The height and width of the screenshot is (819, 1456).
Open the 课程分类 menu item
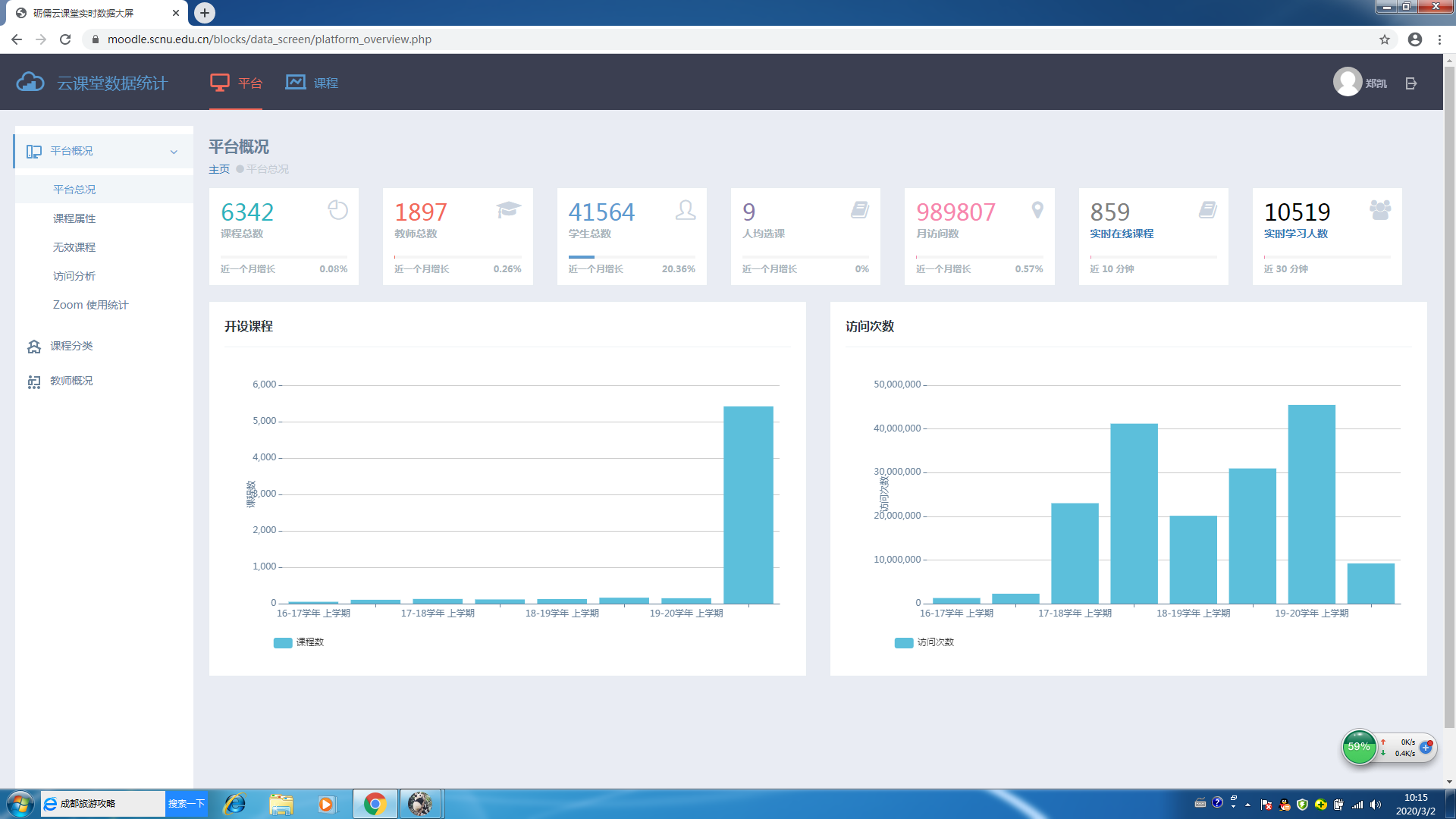coord(71,346)
